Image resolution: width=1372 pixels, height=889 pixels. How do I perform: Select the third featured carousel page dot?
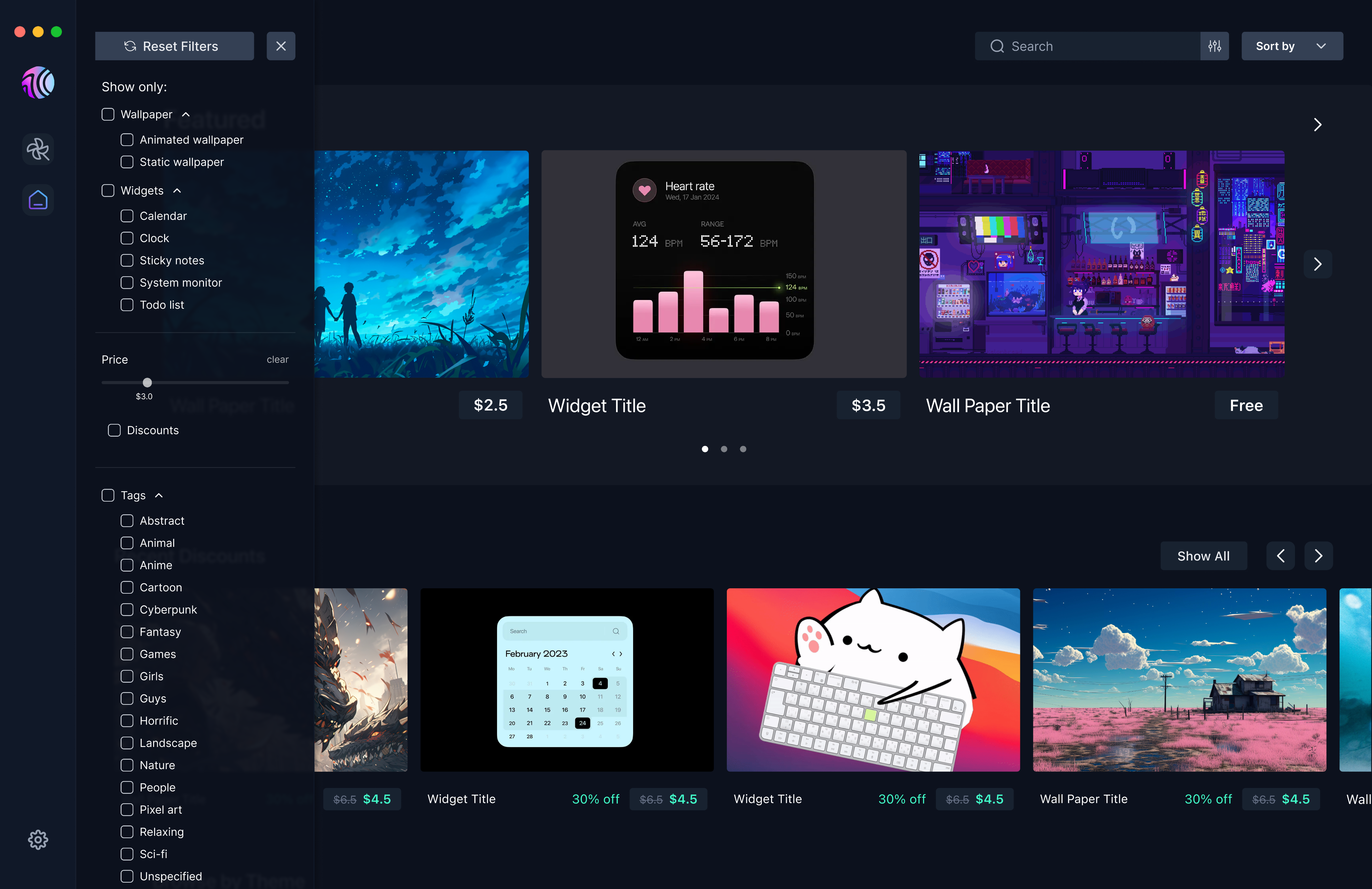[743, 449]
